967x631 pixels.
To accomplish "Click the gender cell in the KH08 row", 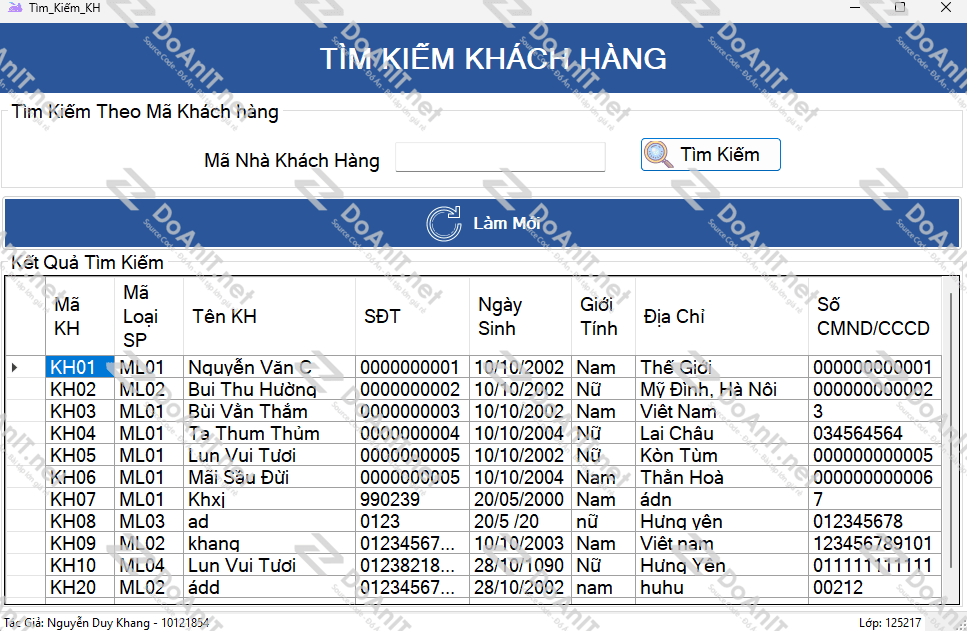I will coord(604,522).
